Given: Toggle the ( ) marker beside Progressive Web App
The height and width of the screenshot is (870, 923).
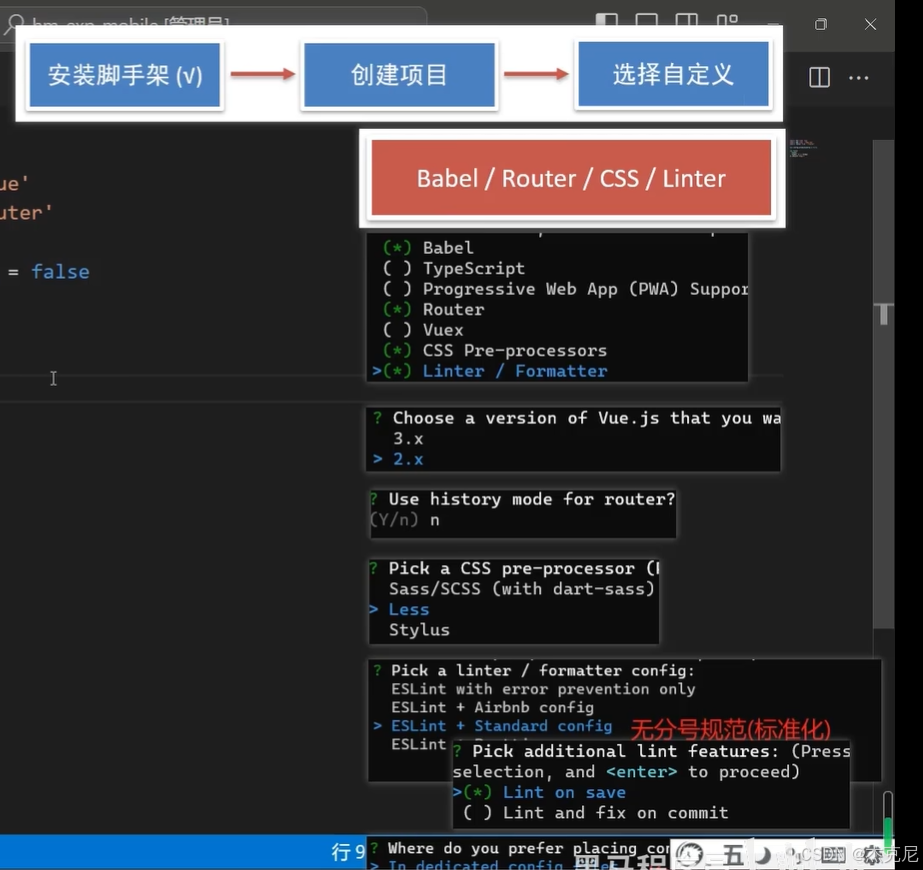Looking at the screenshot, I should point(397,289).
